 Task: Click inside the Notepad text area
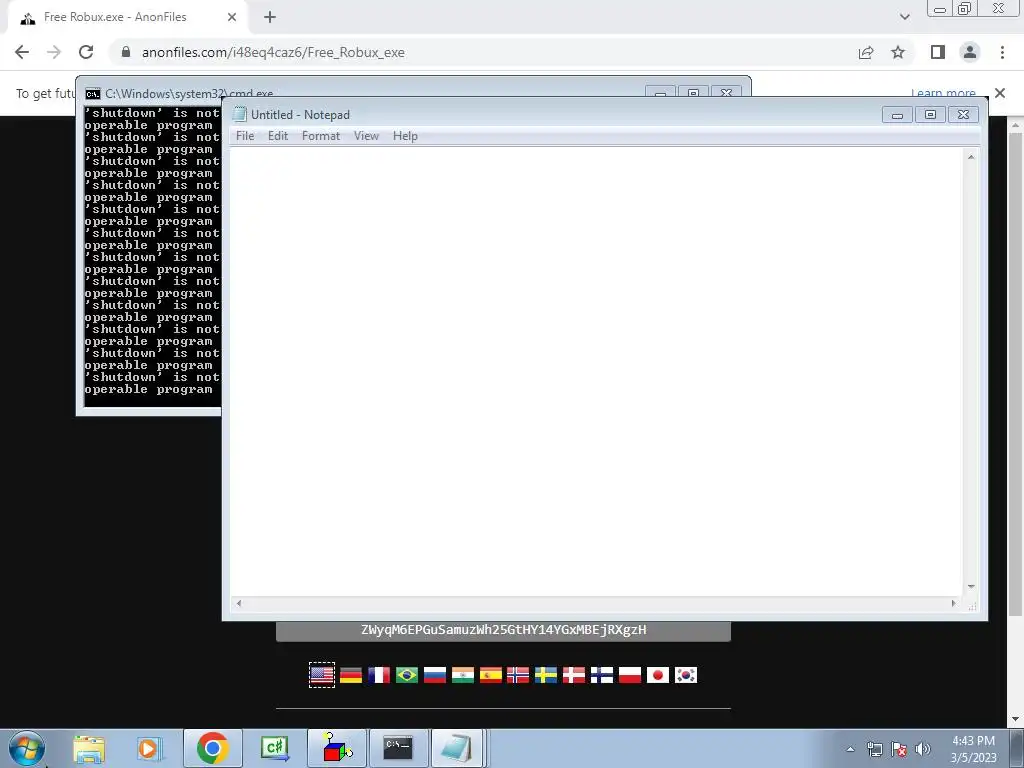[x=597, y=372]
